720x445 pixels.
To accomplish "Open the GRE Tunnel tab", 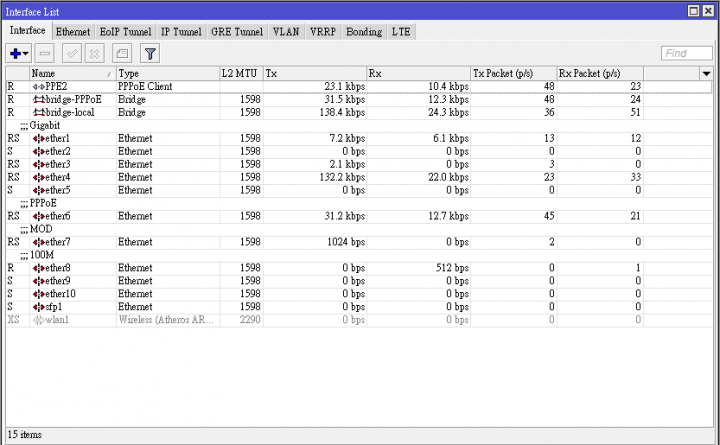I will (x=237, y=32).
